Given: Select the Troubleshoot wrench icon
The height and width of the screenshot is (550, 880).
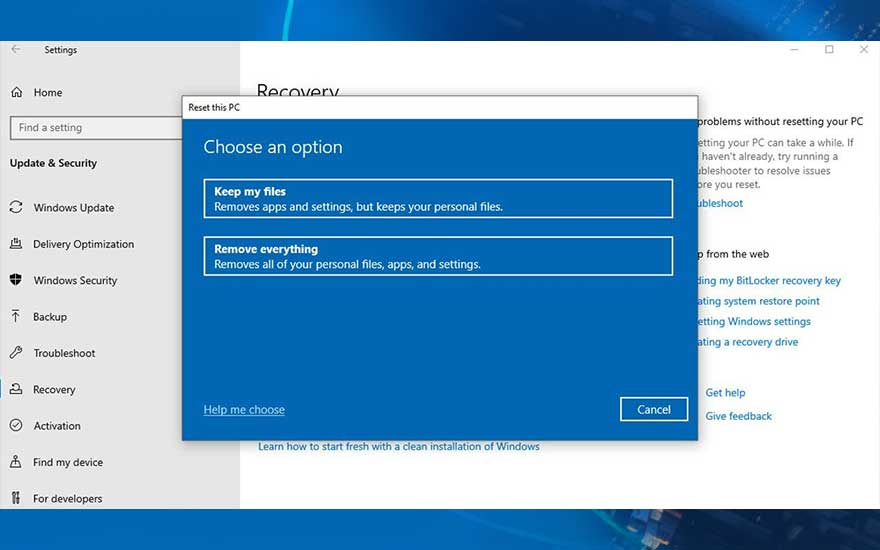Looking at the screenshot, I should pyautogui.click(x=16, y=353).
